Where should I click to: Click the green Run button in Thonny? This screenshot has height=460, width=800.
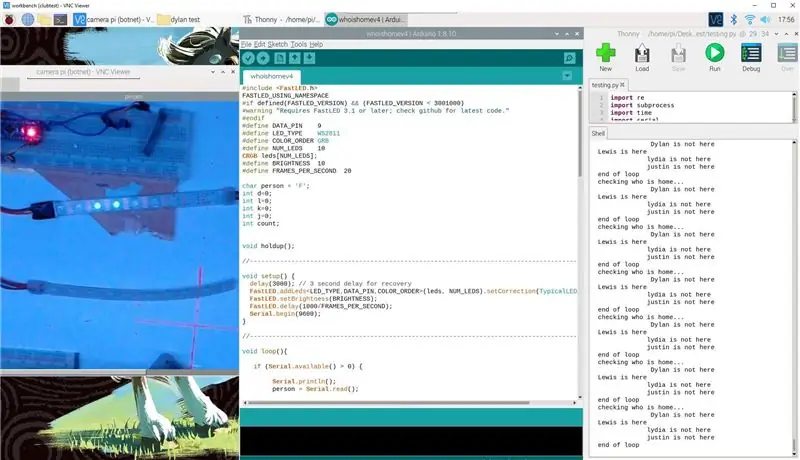[714, 57]
